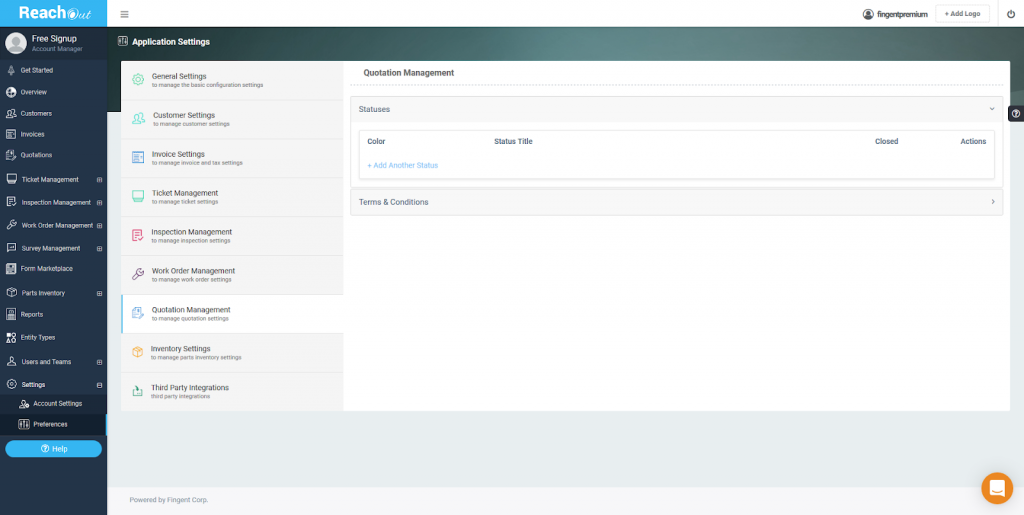
Task: Click the blue Help button
Action: [54, 448]
